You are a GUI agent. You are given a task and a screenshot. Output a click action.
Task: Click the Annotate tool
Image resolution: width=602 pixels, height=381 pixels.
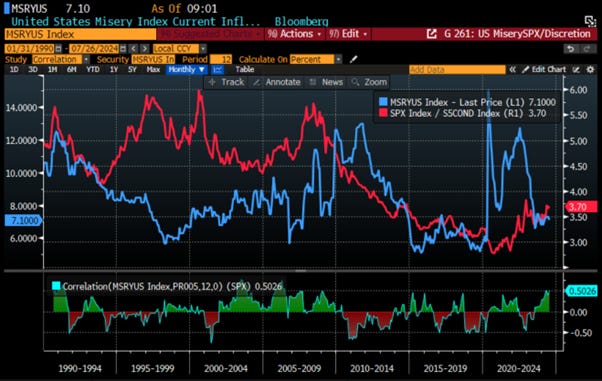click(x=277, y=82)
